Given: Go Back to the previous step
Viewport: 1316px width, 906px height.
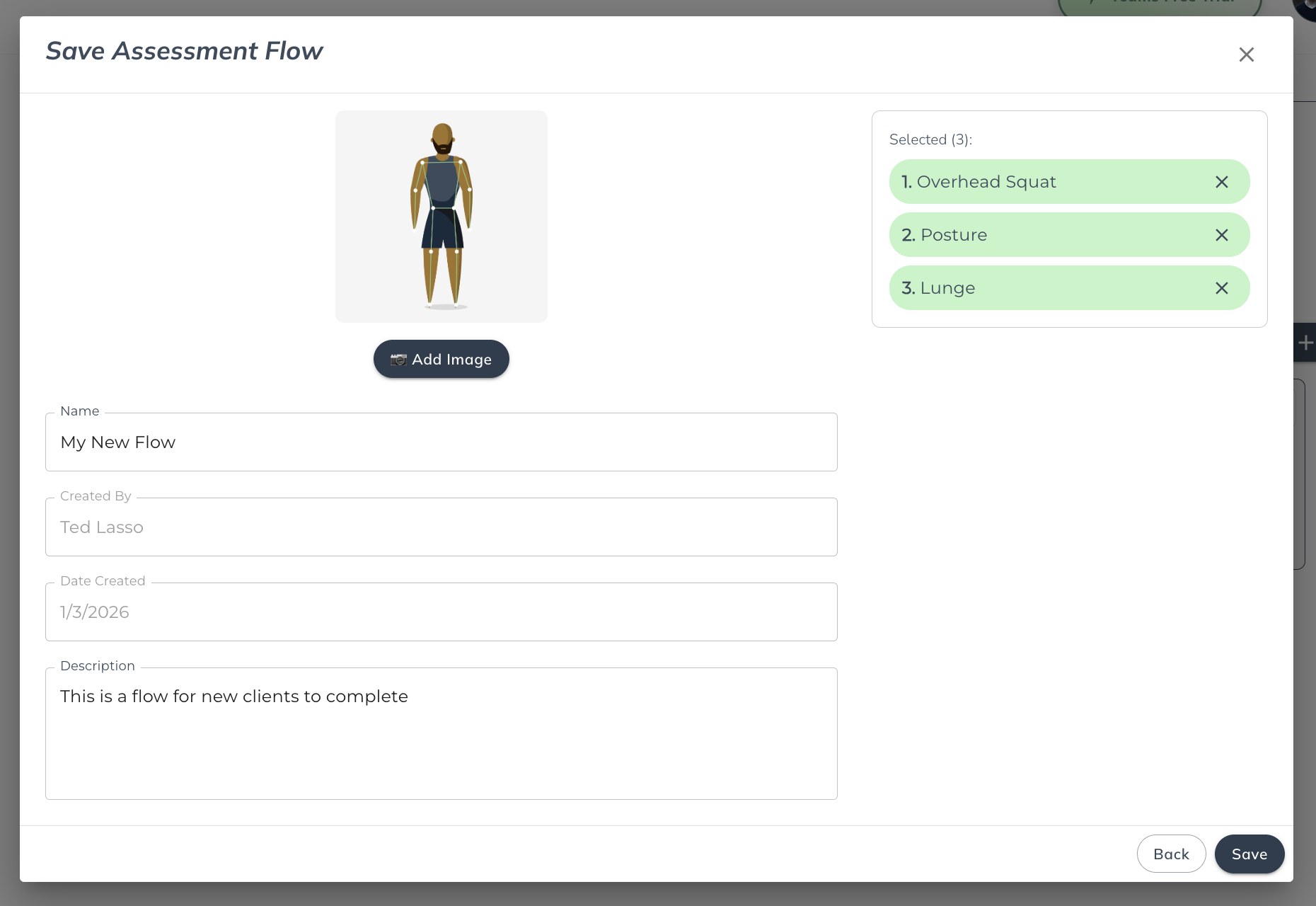Looking at the screenshot, I should click(x=1171, y=854).
